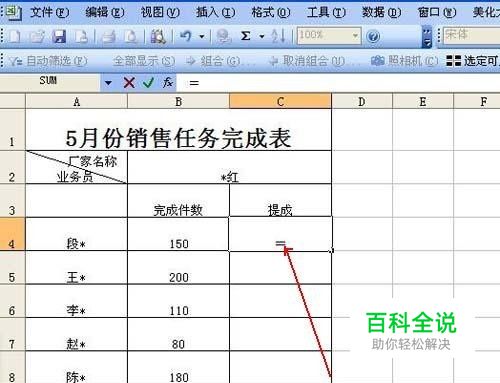
Task: Open the 格式(O) menu
Action: (271, 13)
